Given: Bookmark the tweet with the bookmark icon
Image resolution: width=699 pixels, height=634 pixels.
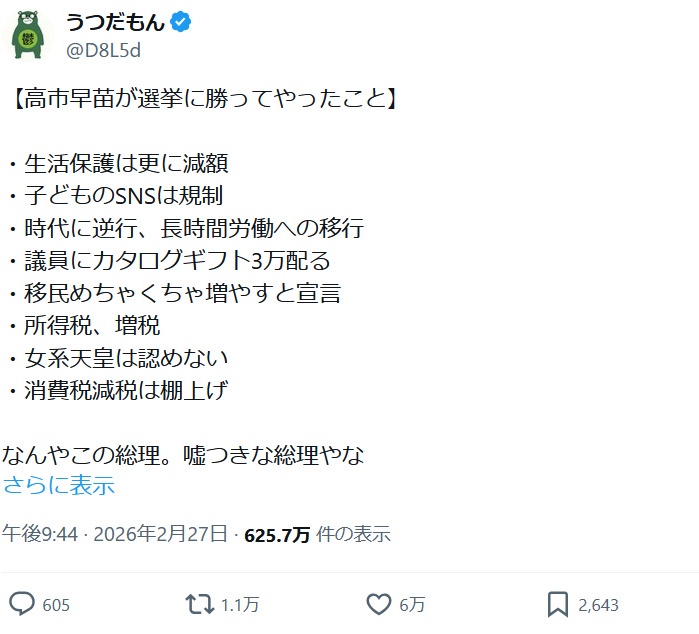Looking at the screenshot, I should (558, 604).
